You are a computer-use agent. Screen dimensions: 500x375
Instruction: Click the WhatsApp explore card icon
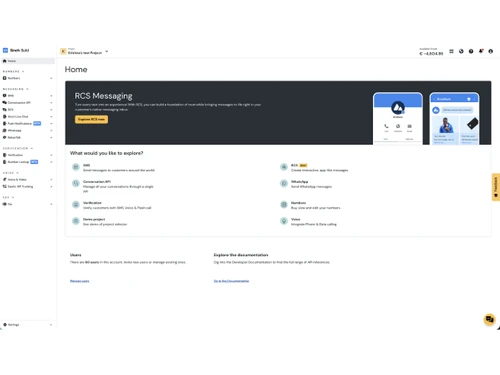284,183
